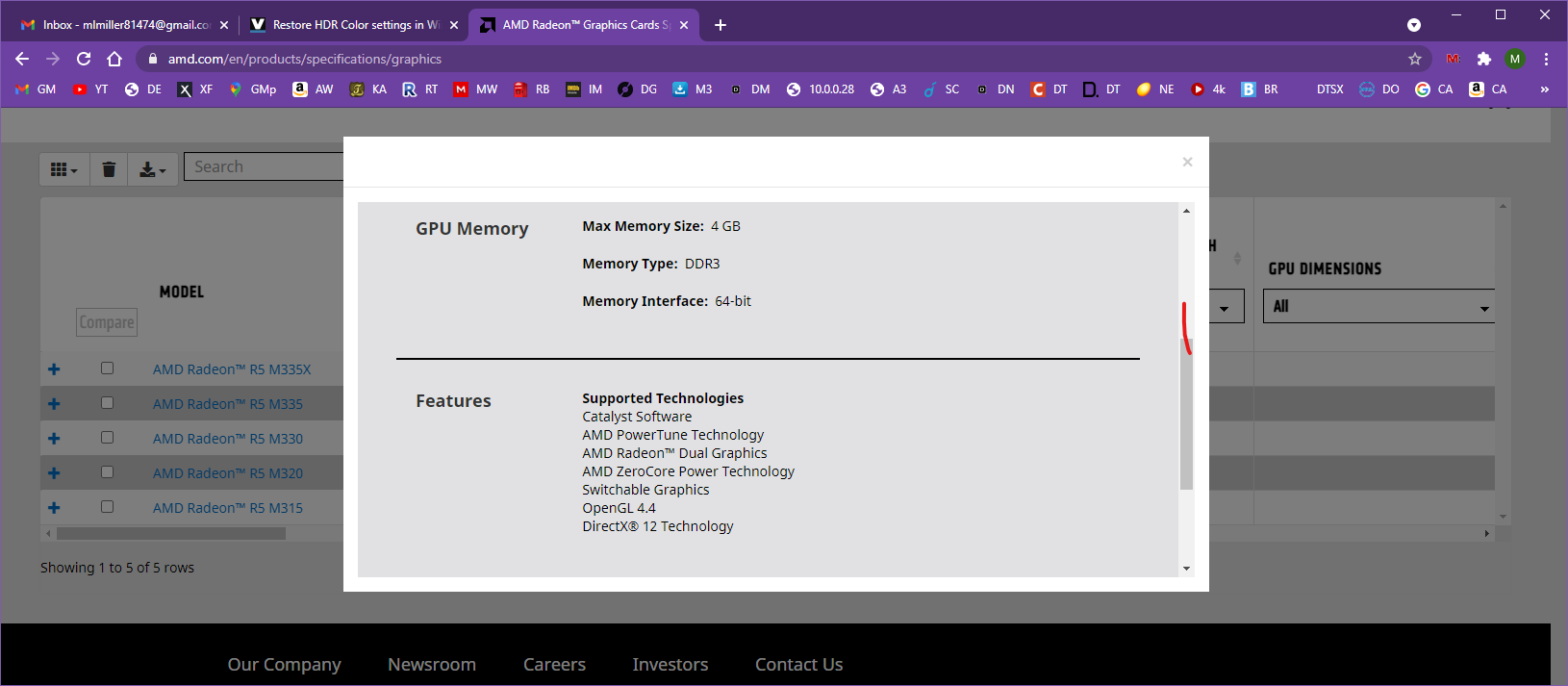Image resolution: width=1568 pixels, height=686 pixels.
Task: Expand row for AMD Radeon R5 M330
Action: click(x=54, y=439)
